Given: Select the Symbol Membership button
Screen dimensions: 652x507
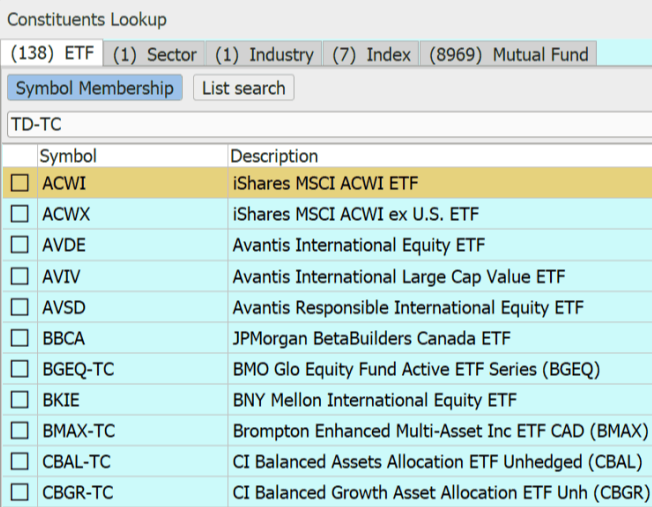Looking at the screenshot, I should point(95,88).
